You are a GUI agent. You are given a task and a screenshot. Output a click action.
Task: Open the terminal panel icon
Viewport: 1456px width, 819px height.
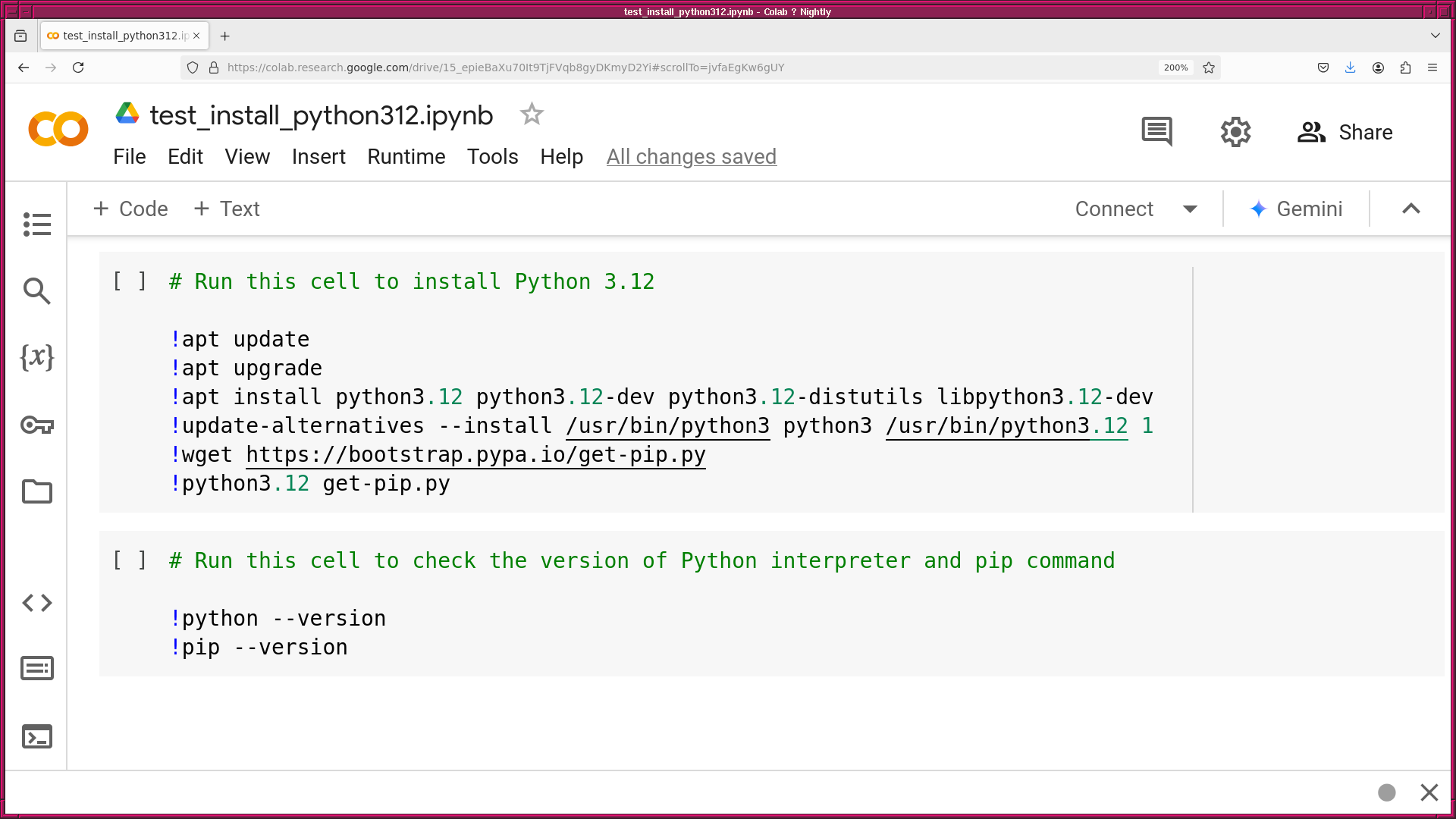tap(36, 736)
